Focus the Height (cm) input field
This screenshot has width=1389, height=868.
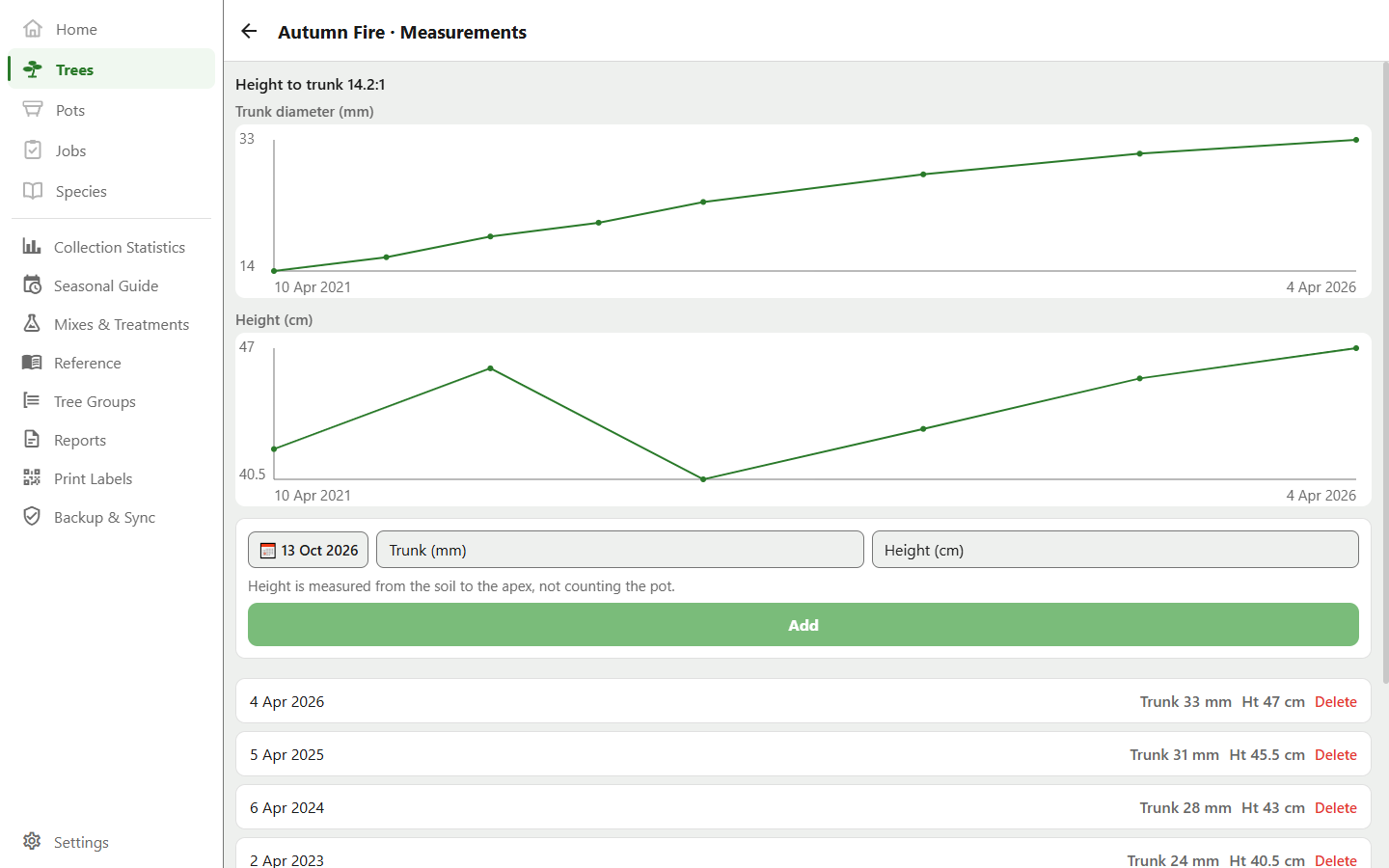click(1115, 550)
